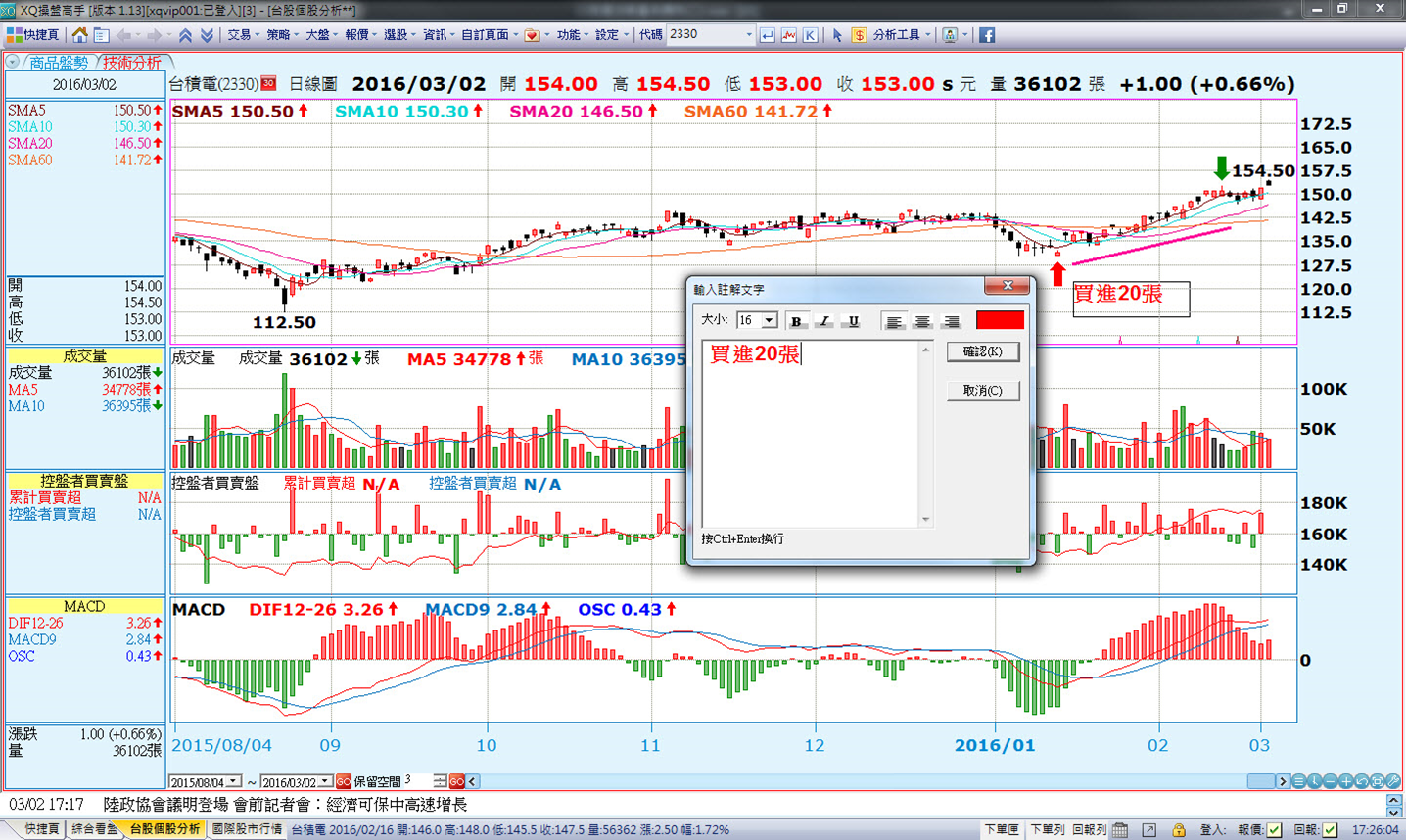Close the 輸入註解文字 dialog
This screenshot has width=1406, height=840.
point(1008,286)
